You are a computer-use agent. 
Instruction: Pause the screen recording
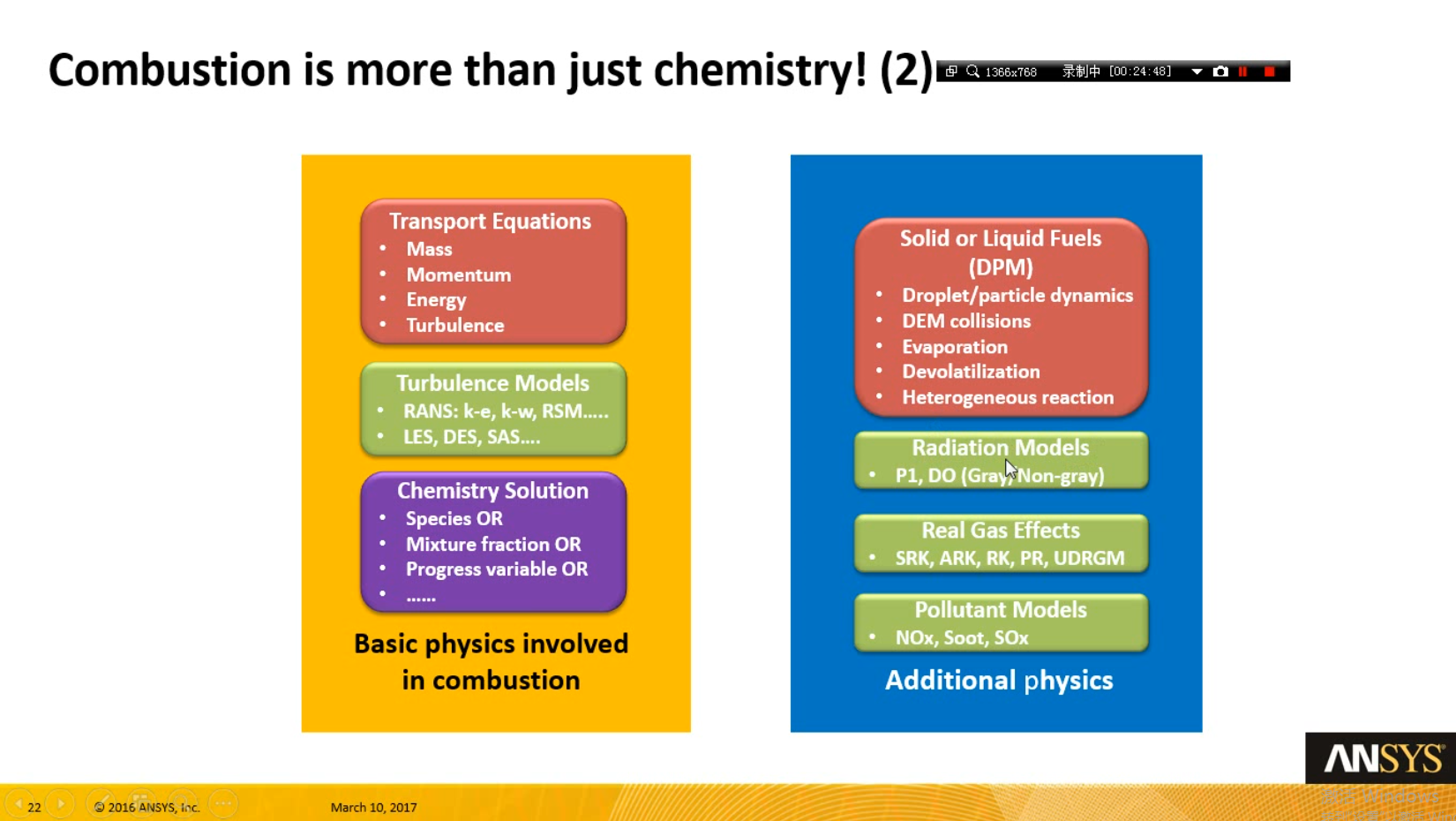coord(1243,72)
